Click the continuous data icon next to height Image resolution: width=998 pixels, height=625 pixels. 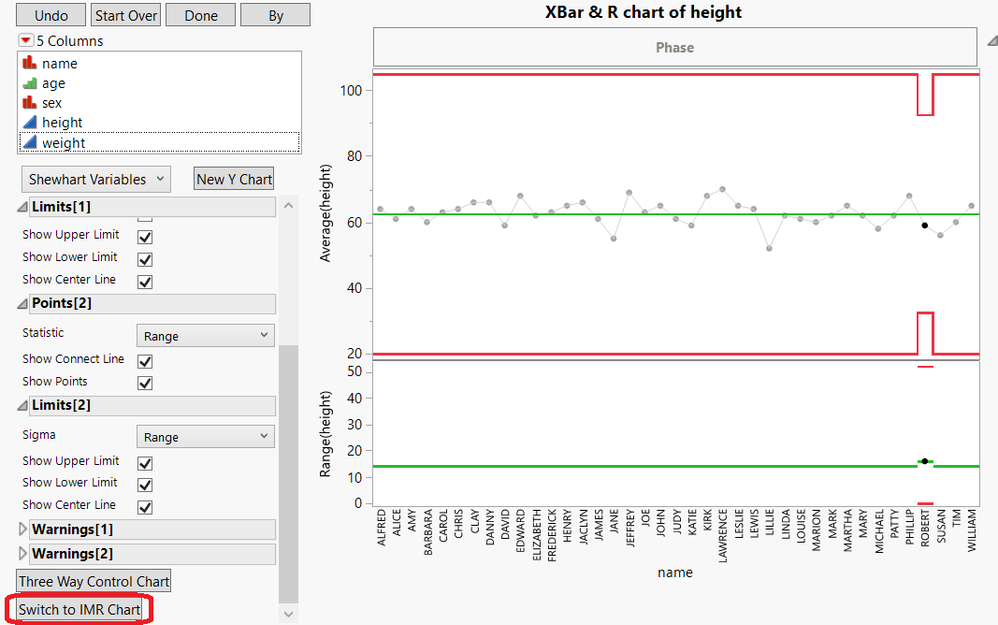click(30, 121)
